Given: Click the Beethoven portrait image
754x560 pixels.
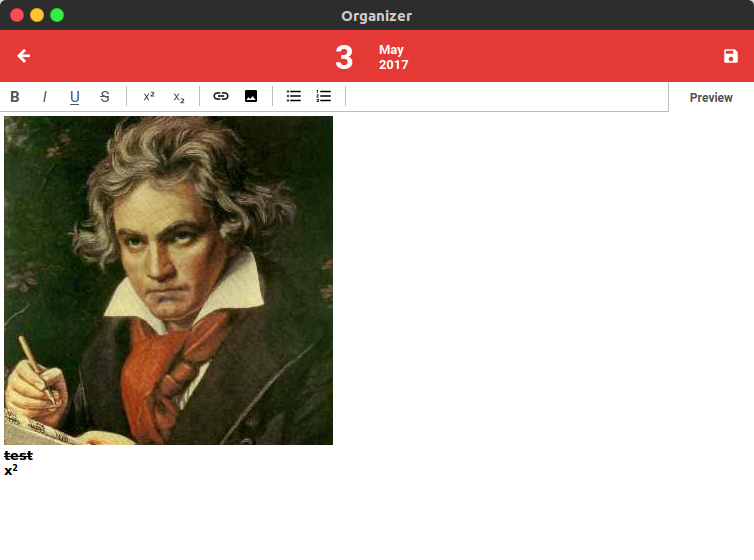Looking at the screenshot, I should (x=168, y=280).
